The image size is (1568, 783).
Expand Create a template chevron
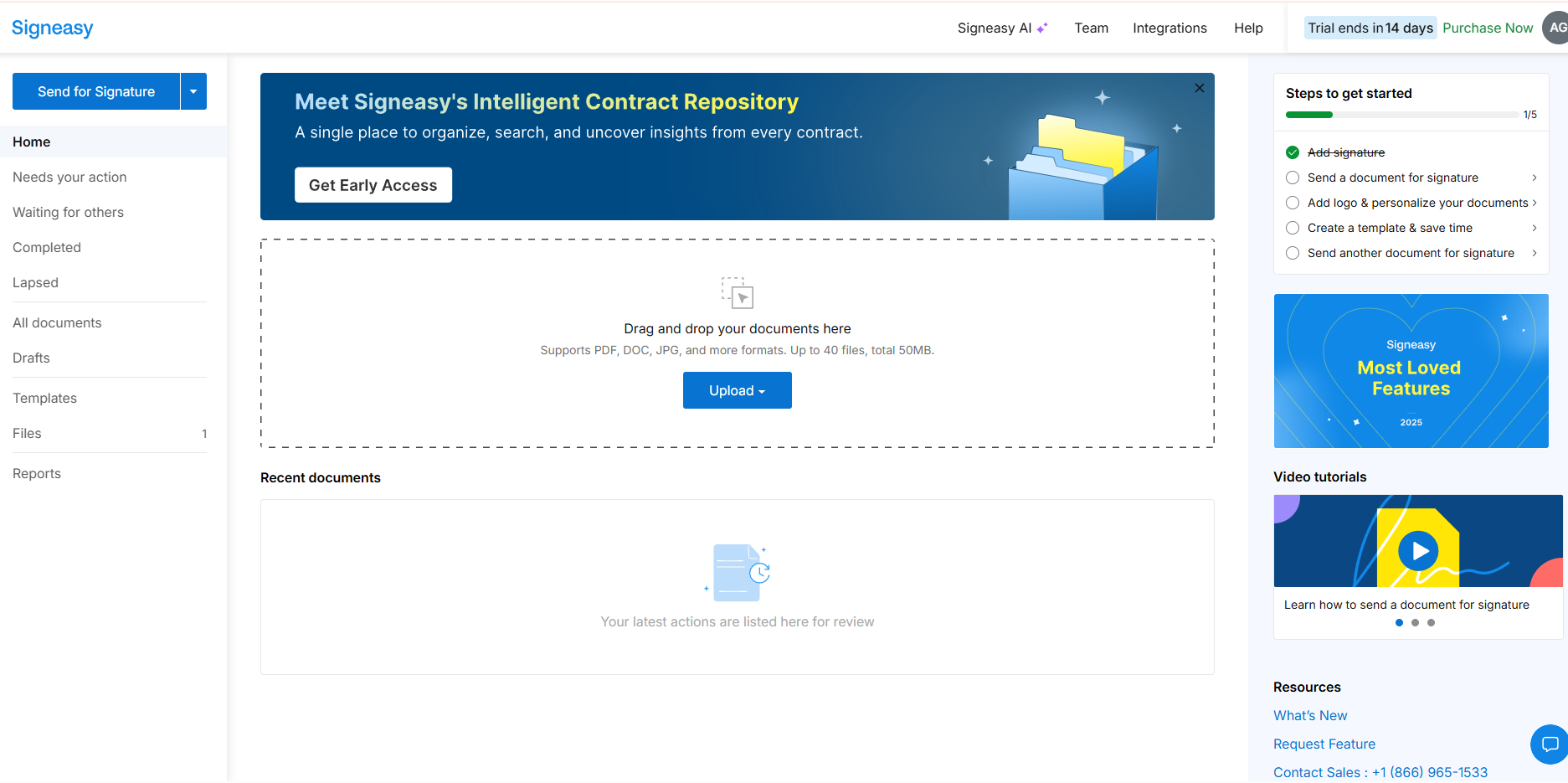pyautogui.click(x=1535, y=228)
